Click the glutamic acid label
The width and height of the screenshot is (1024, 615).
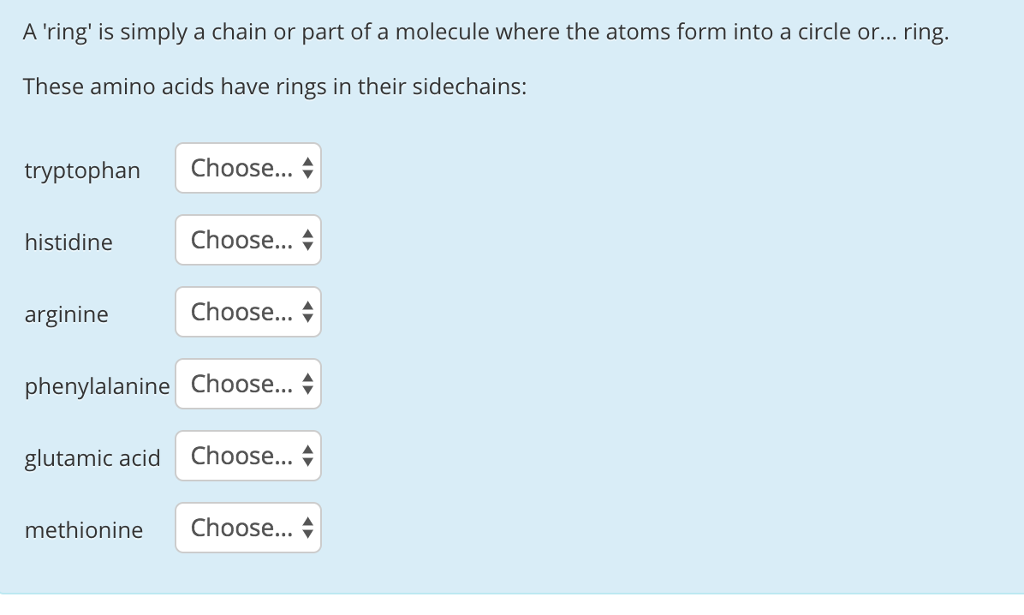pos(92,459)
